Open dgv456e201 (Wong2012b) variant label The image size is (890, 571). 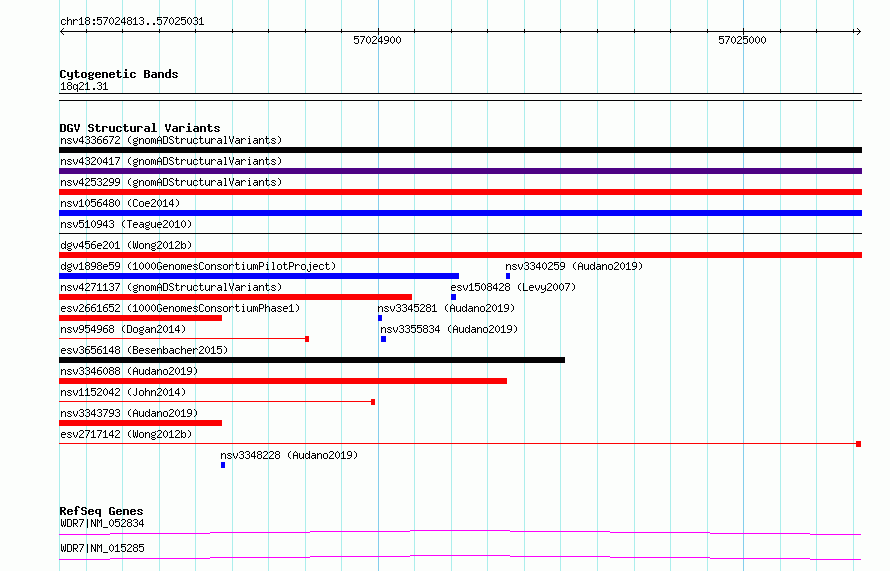[x=126, y=245]
